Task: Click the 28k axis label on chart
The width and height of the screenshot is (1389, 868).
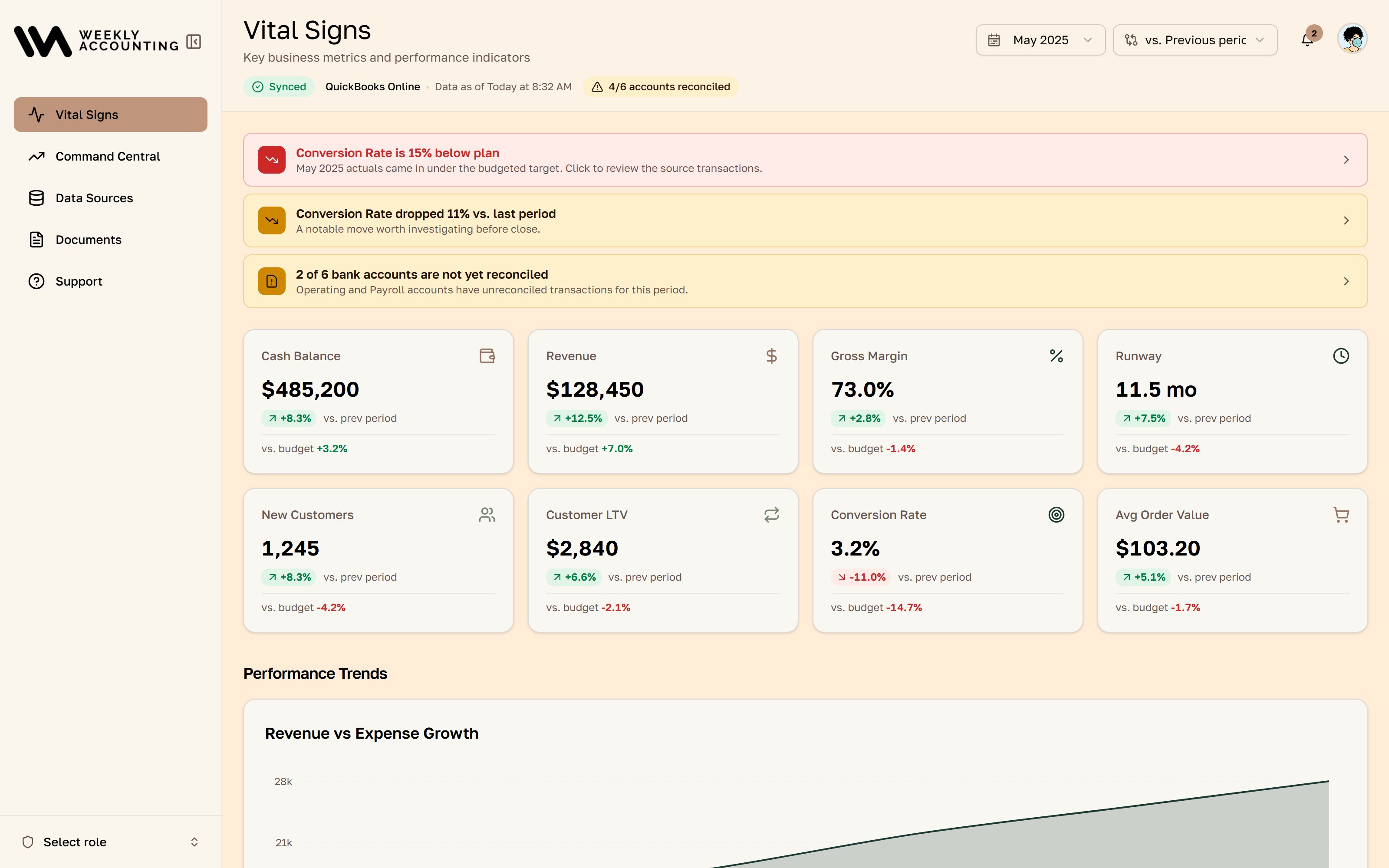Action: pos(283,782)
